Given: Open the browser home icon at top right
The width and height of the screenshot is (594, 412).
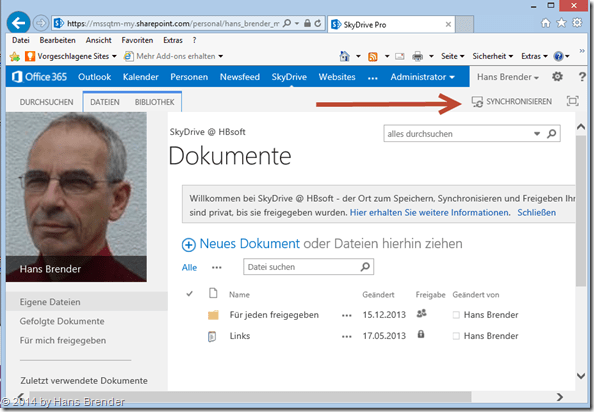Looking at the screenshot, I should point(546,23).
